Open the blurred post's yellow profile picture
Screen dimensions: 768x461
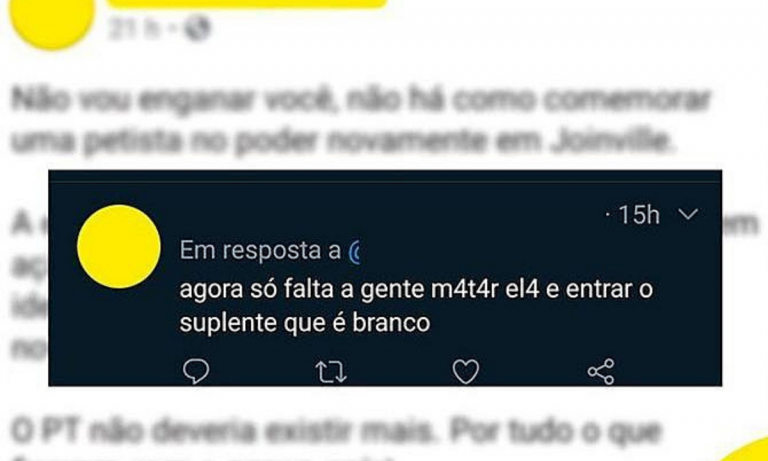pyautogui.click(x=52, y=20)
